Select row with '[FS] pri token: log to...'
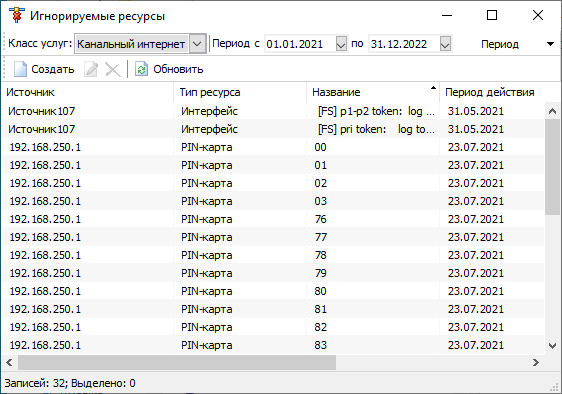Screen dimensions: 562x394 (x=273, y=129)
